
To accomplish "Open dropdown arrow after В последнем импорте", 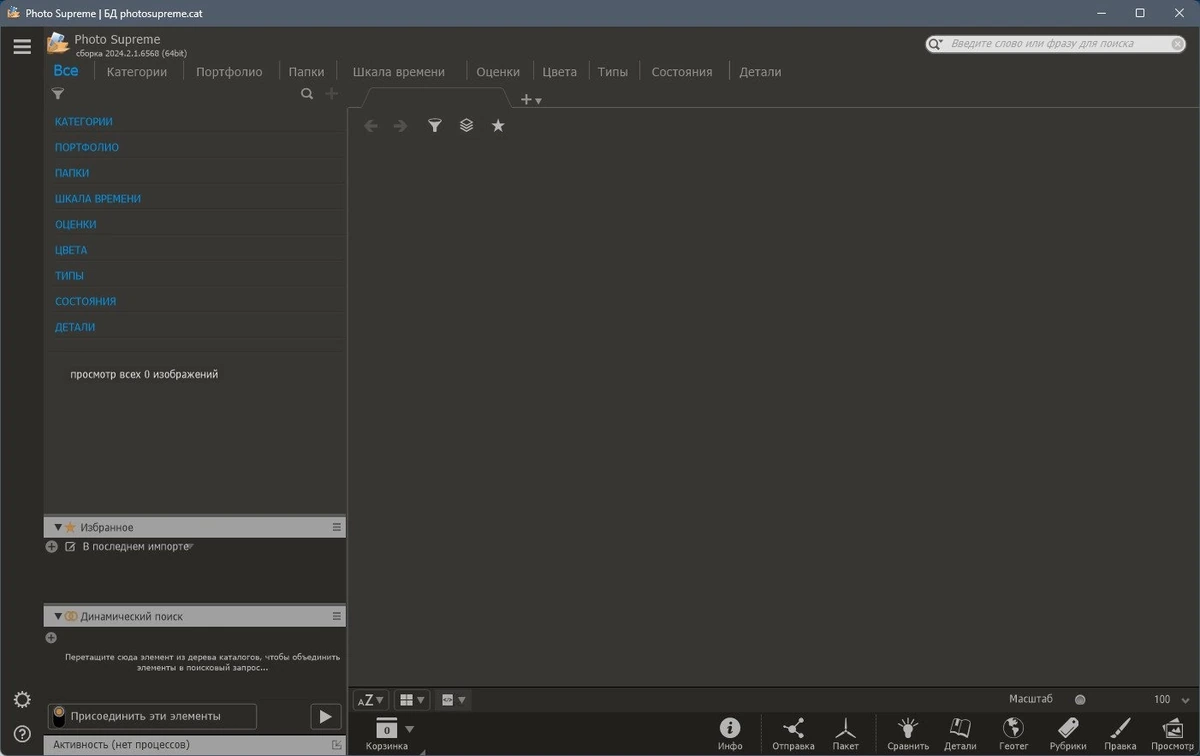I will coord(190,547).
